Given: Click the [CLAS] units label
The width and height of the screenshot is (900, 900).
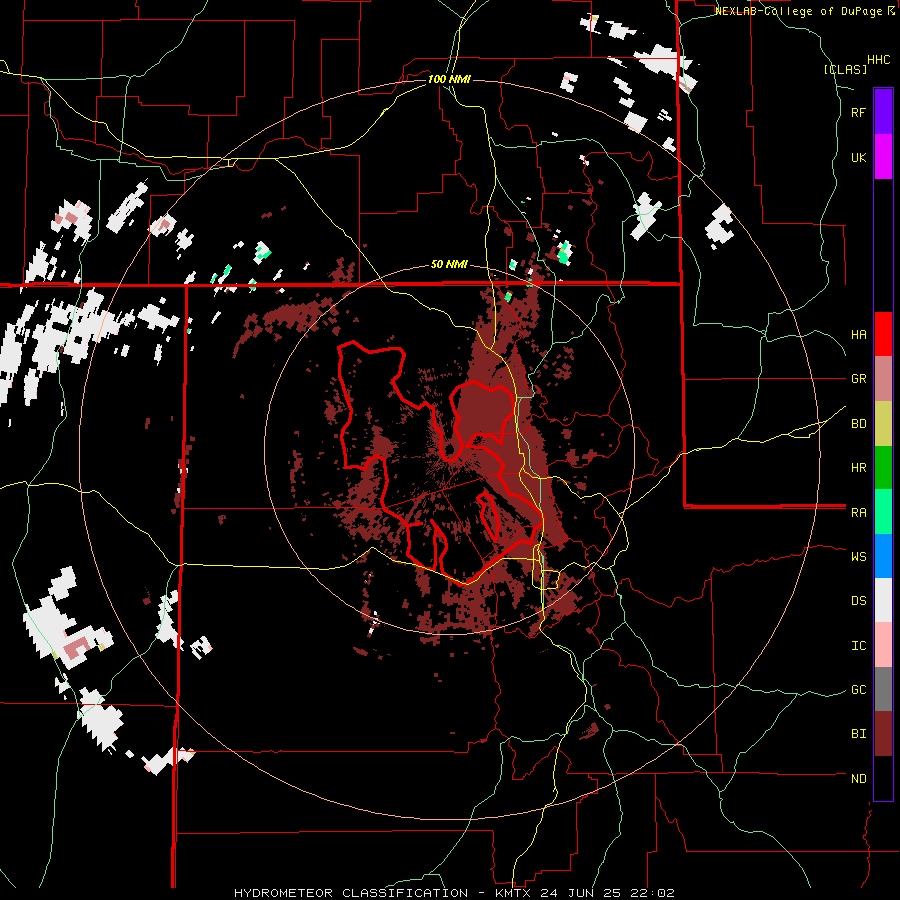Looking at the screenshot, I should [845, 70].
